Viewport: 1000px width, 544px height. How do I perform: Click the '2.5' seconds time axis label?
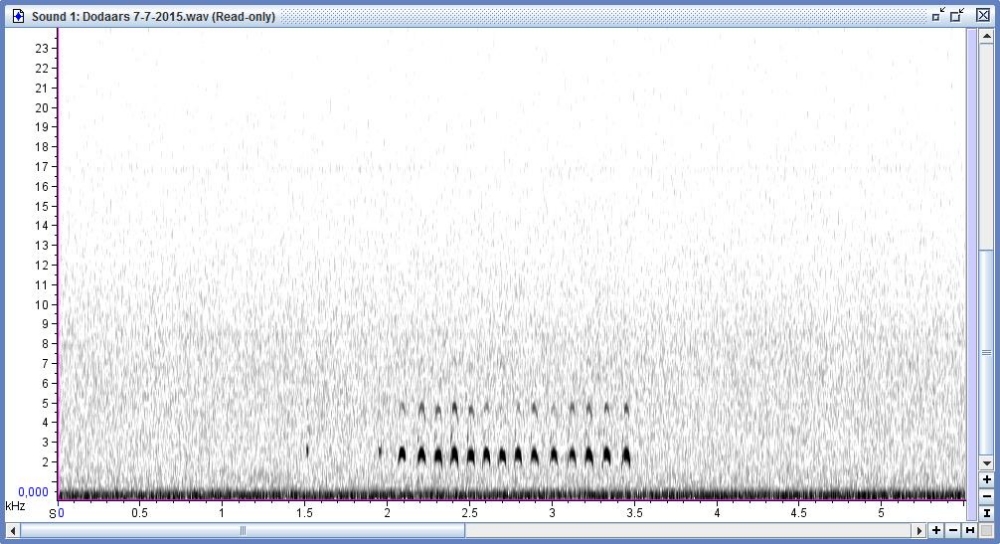coord(469,513)
